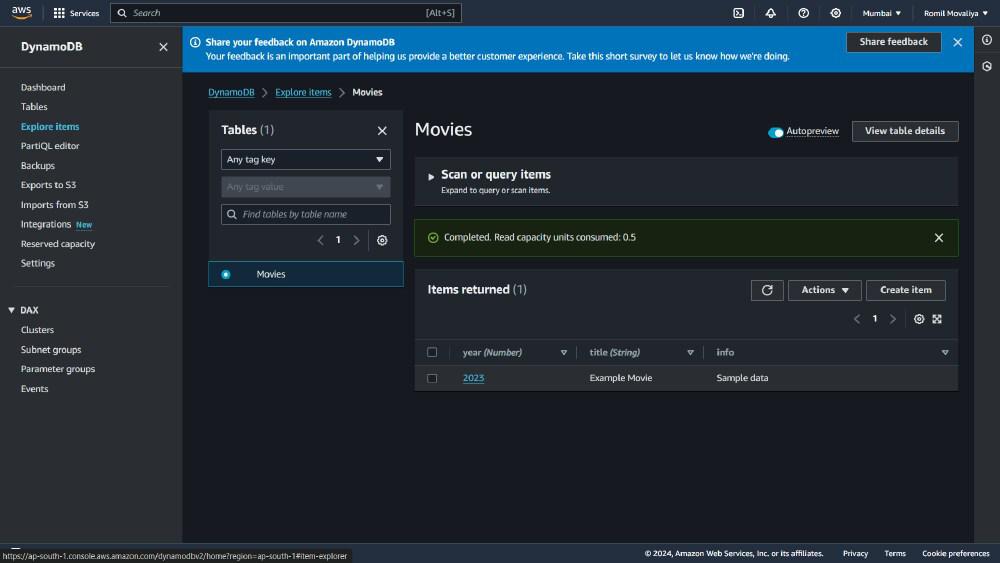Refresh the items returned list
Screen dimensions: 1000x563
click(767, 290)
